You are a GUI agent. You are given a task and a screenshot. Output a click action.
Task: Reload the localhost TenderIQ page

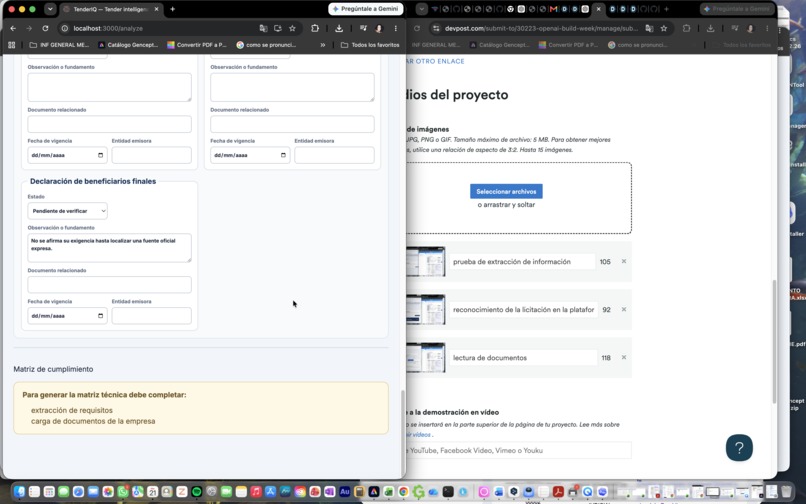(x=45, y=28)
